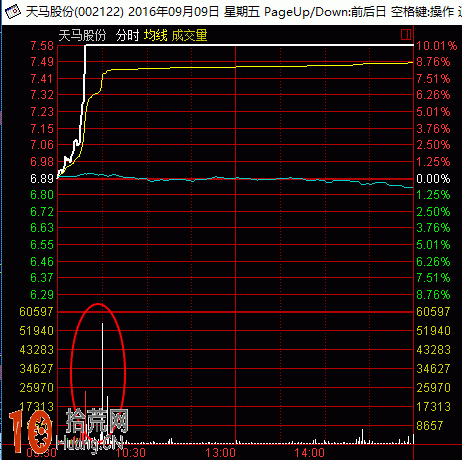Select the yellow 均线 legend label
The width and height of the screenshot is (462, 460).
tap(156, 35)
